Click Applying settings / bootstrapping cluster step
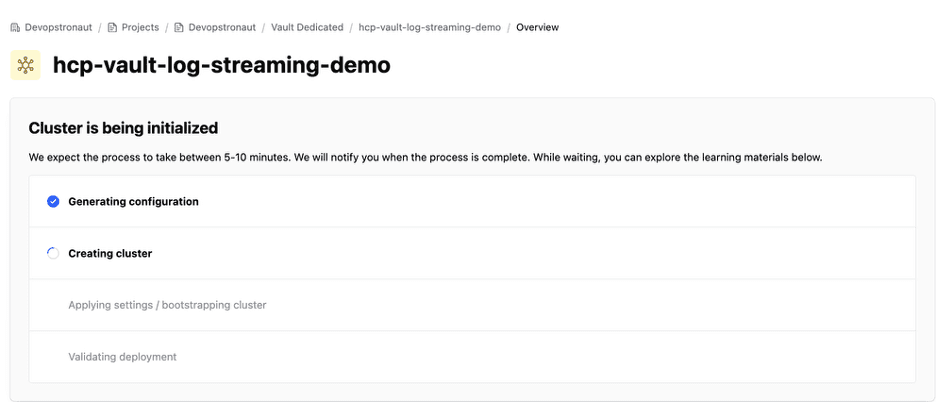This screenshot has height=402, width=936. (x=167, y=304)
